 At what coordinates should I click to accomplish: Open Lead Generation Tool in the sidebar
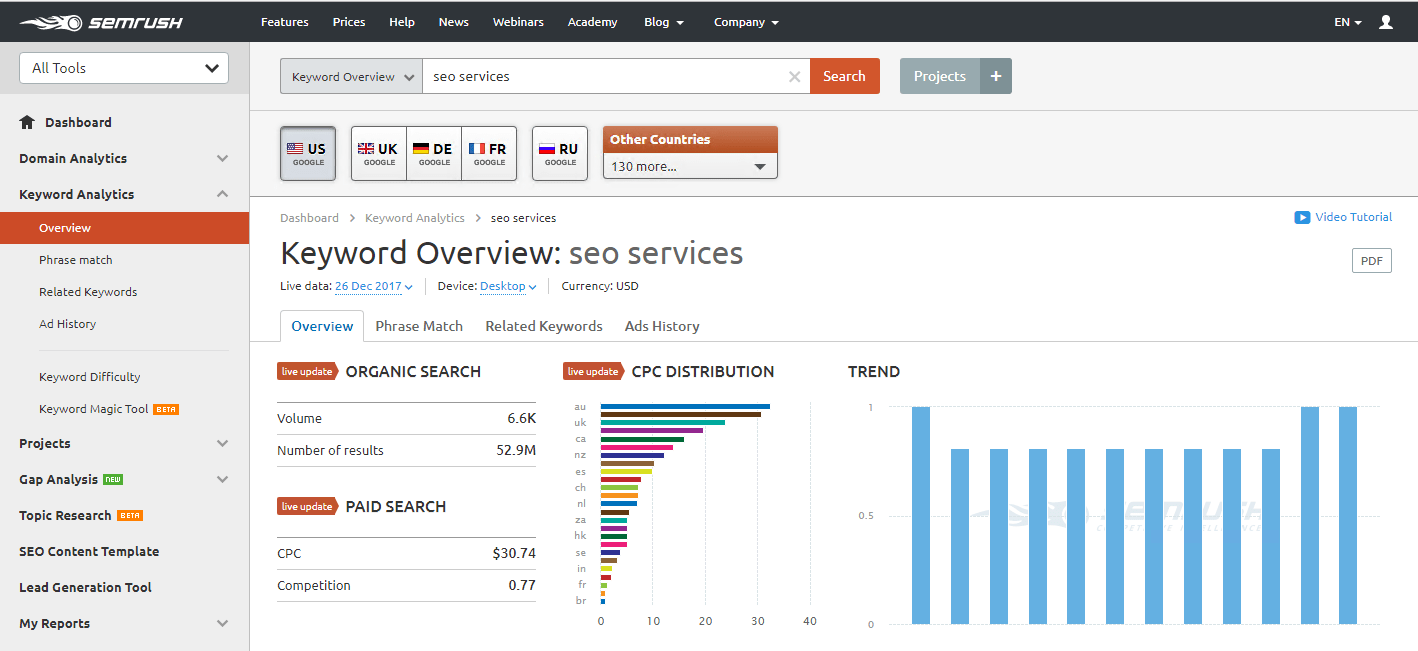click(x=85, y=587)
